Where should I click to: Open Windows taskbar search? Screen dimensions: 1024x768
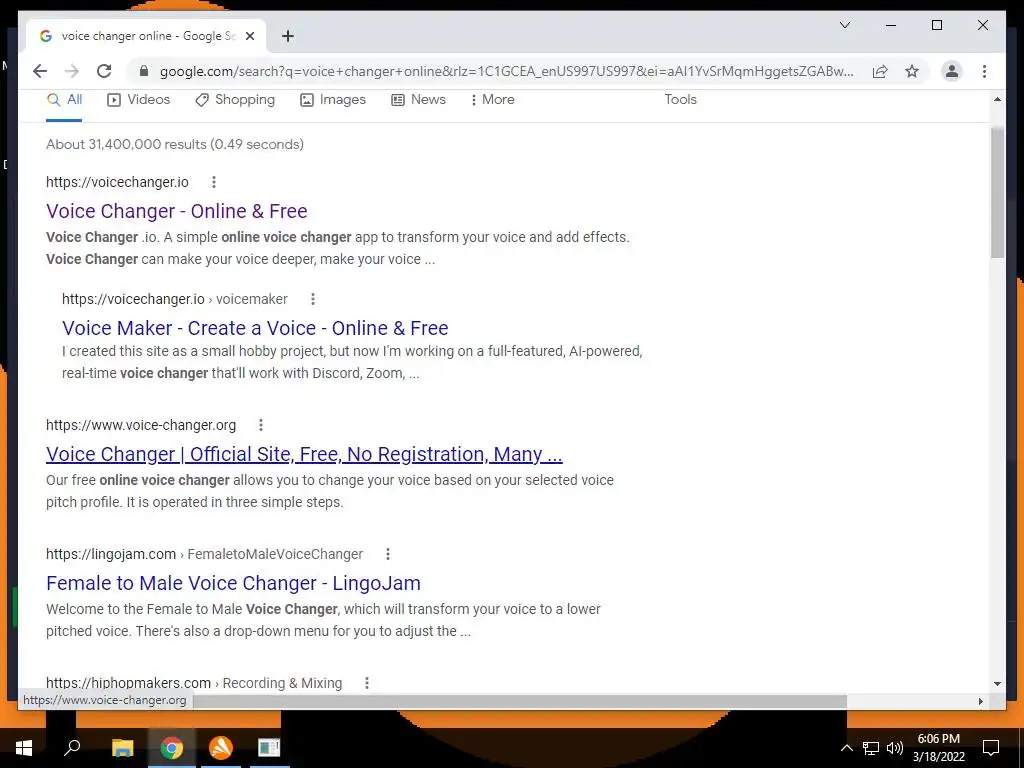(72, 748)
